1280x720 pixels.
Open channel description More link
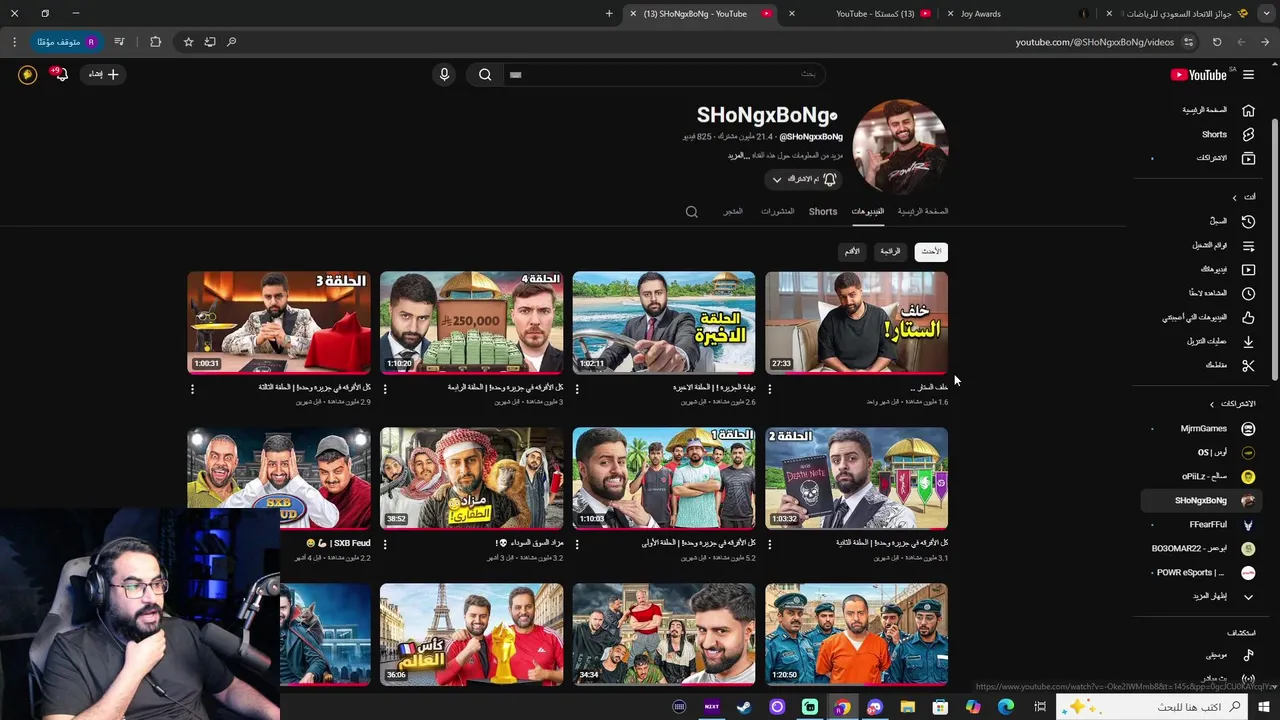coord(737,156)
